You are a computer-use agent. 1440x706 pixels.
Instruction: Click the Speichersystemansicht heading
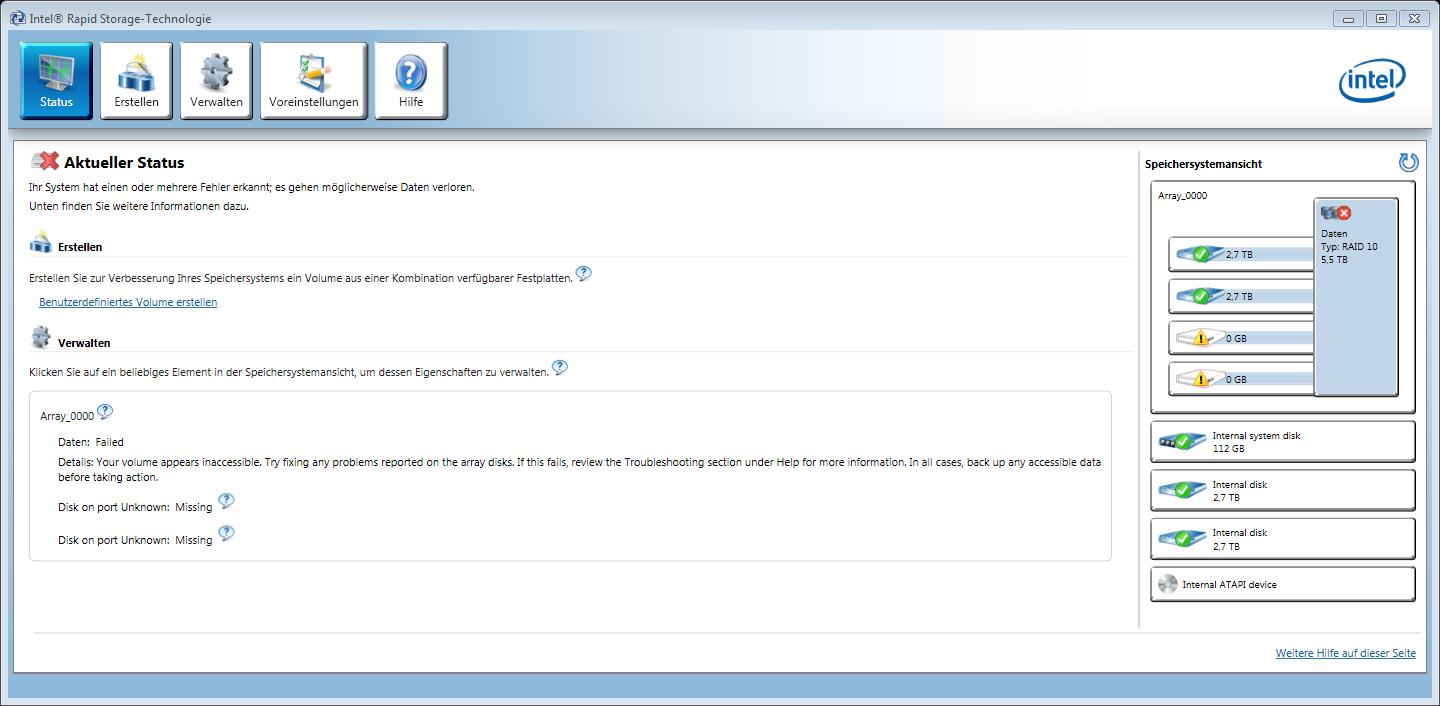1203,164
